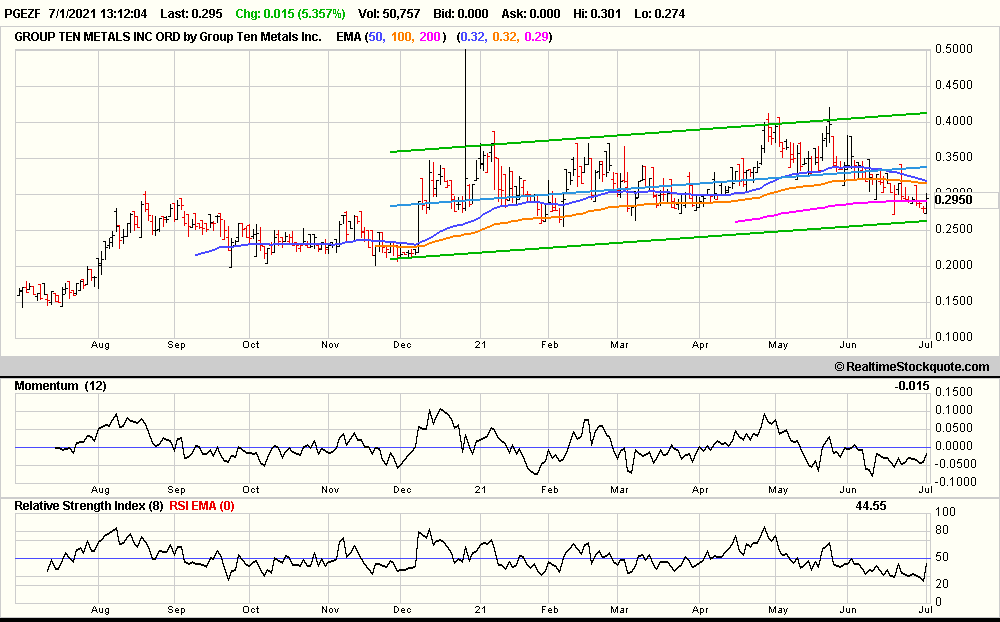Select the magenta 200 EMA legend value

pos(429,37)
